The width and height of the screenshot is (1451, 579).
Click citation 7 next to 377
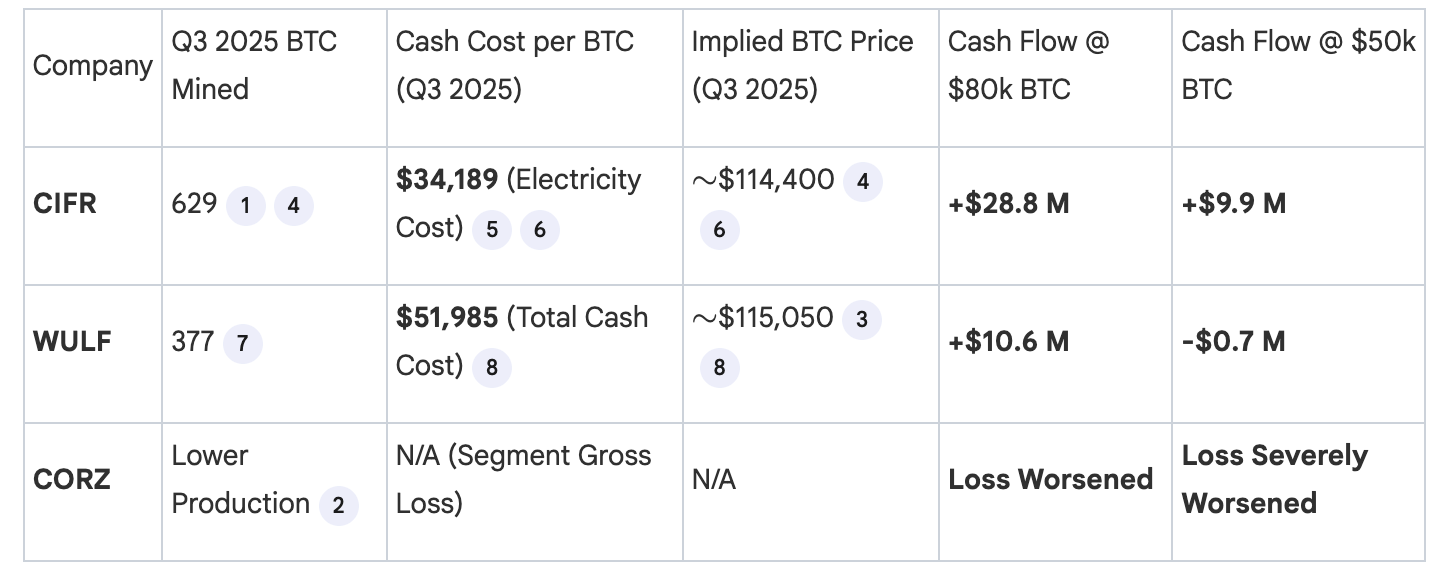(242, 345)
